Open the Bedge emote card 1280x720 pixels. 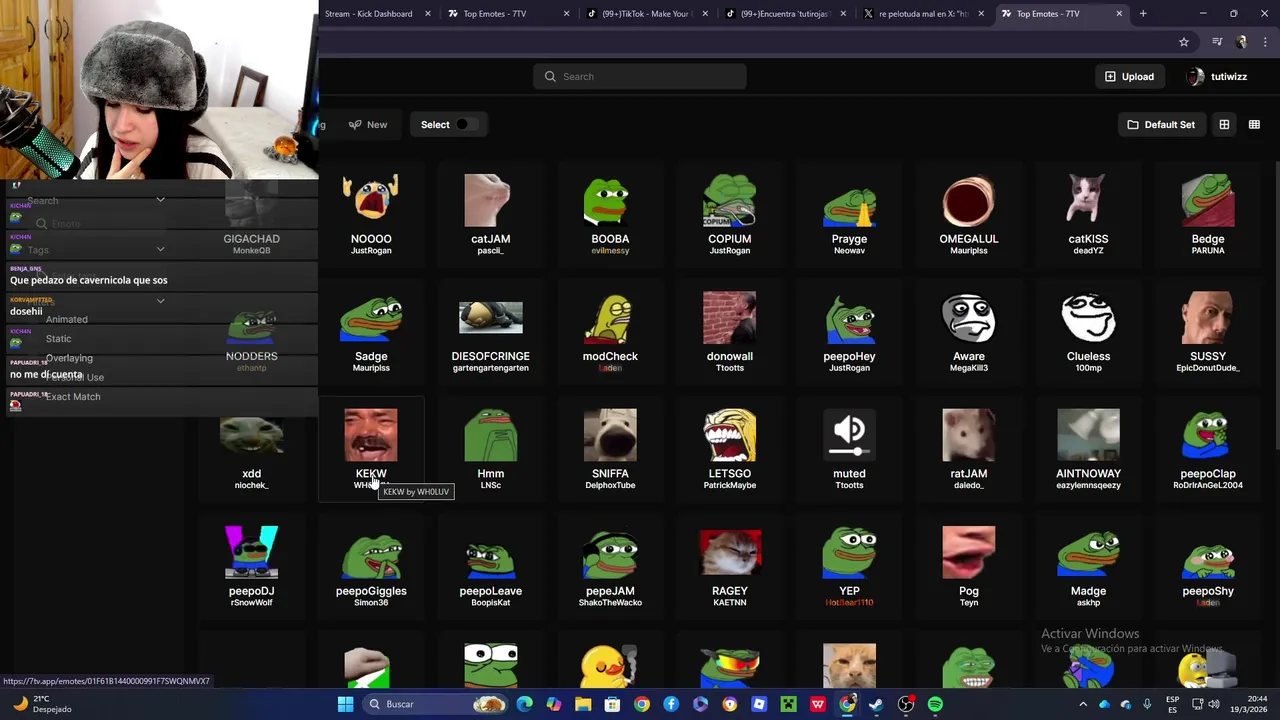click(1208, 214)
